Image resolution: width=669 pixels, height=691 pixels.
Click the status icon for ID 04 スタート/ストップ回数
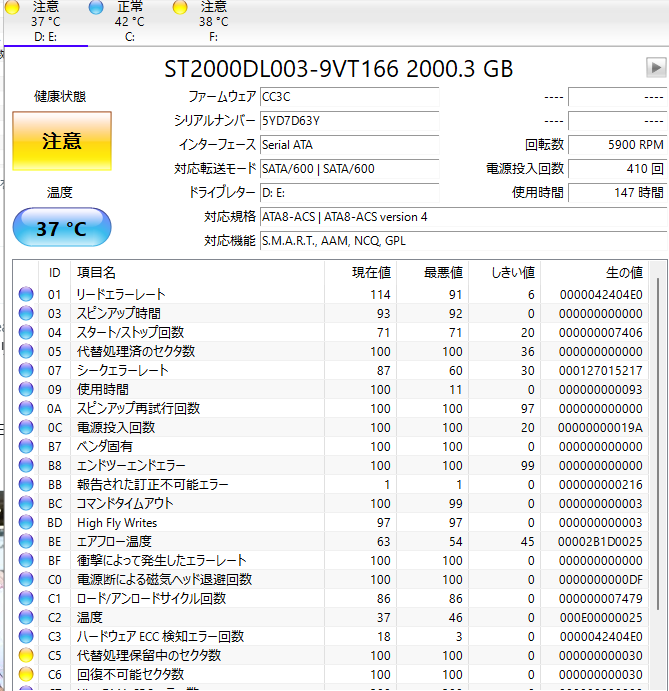(26, 332)
